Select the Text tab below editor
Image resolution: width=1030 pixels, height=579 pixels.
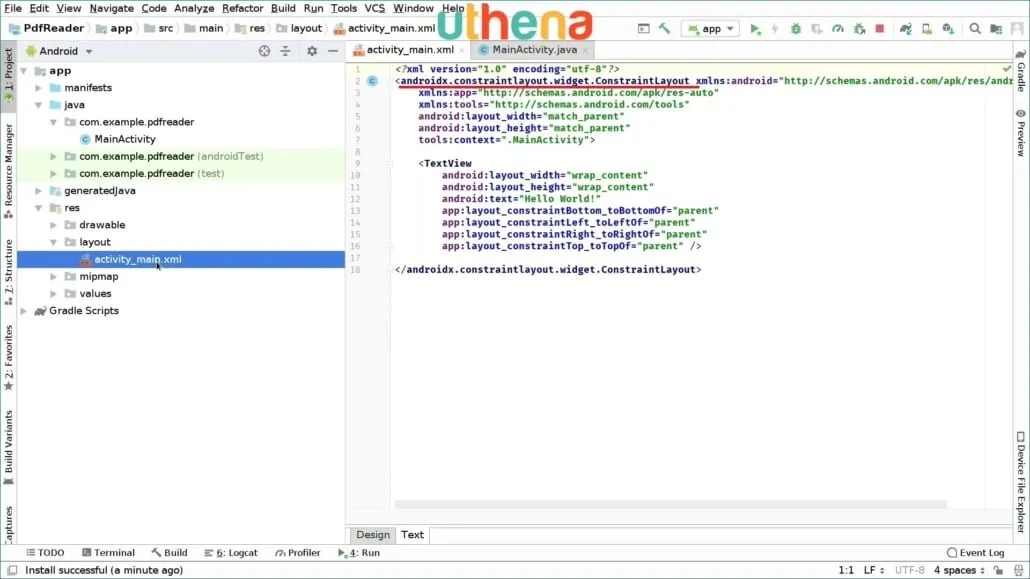coord(413,535)
